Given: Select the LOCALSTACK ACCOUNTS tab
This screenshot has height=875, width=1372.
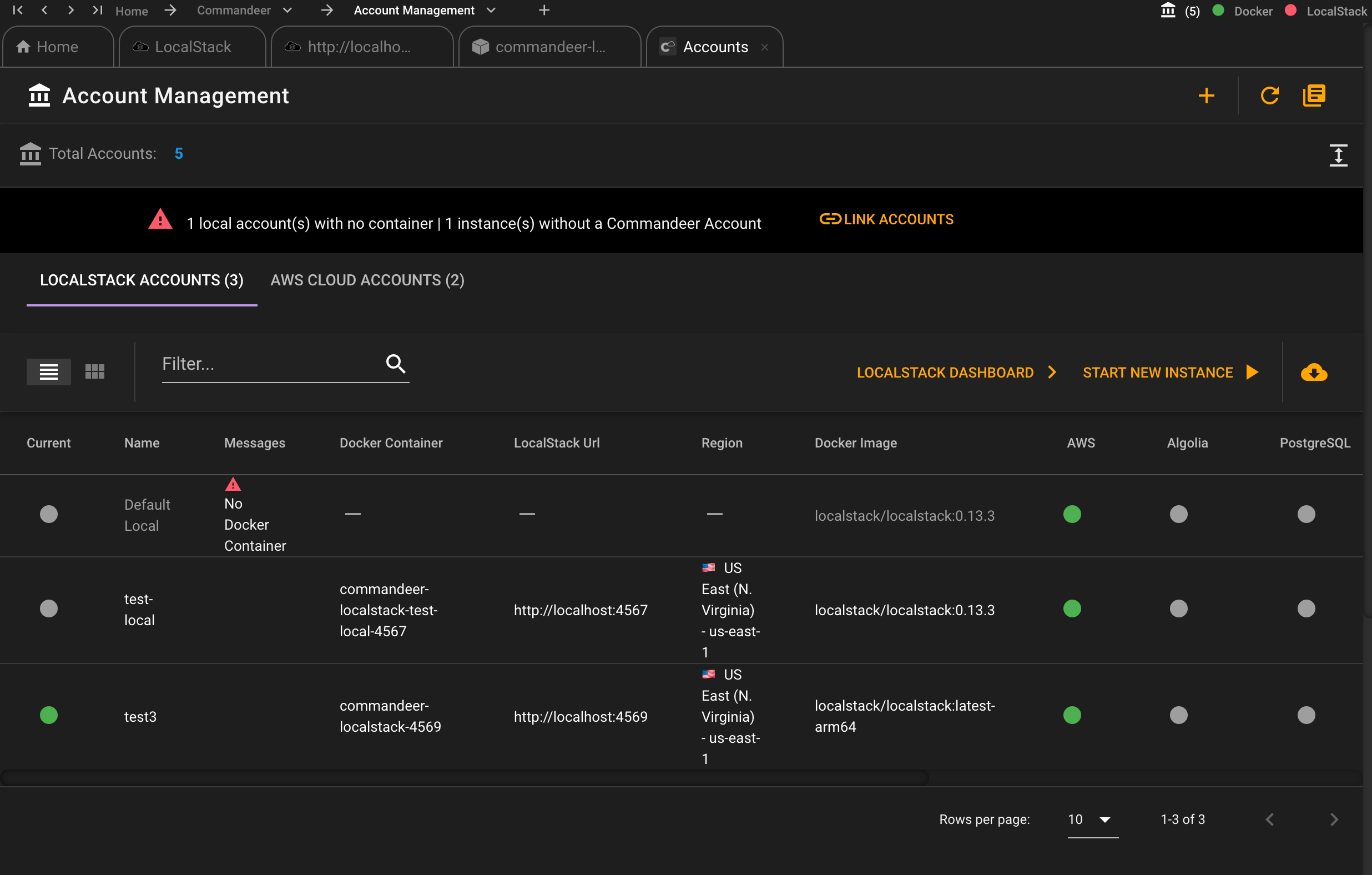Looking at the screenshot, I should point(141,280).
